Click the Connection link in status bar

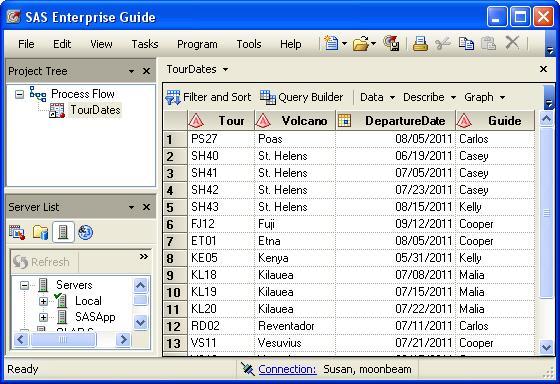tap(287, 369)
